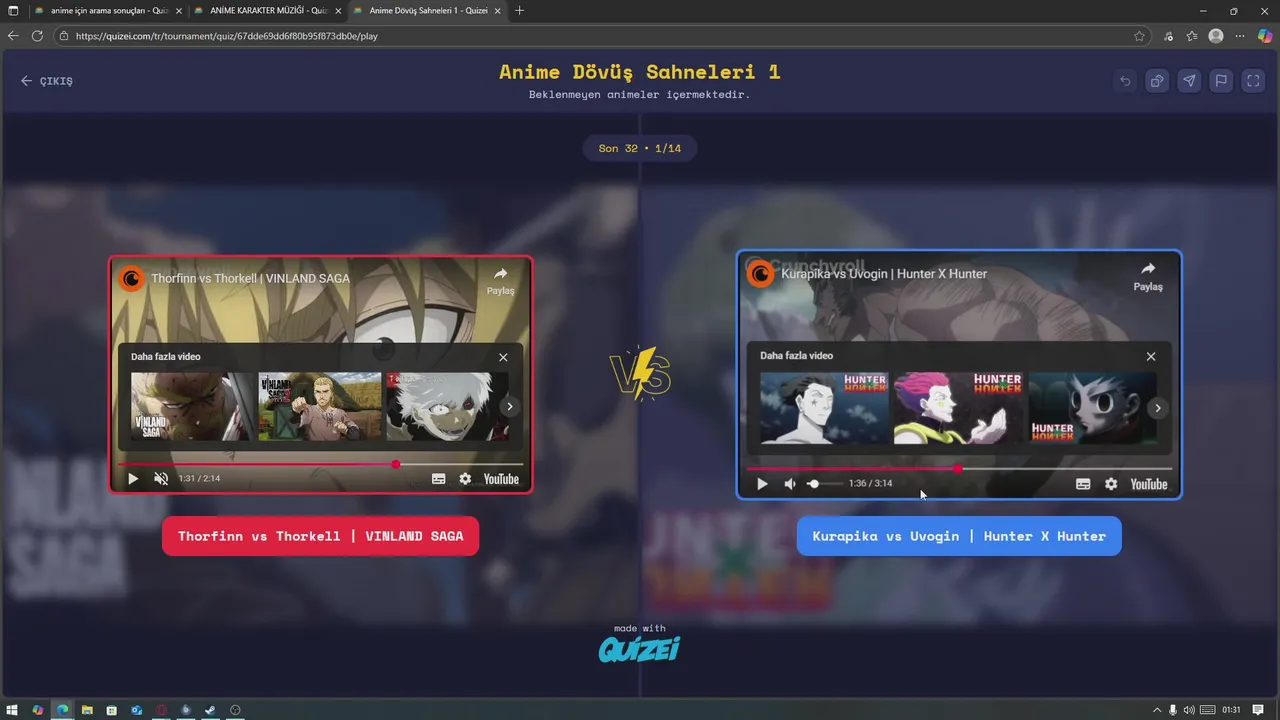
Task: Open a new browser tab
Action: [x=519, y=11]
